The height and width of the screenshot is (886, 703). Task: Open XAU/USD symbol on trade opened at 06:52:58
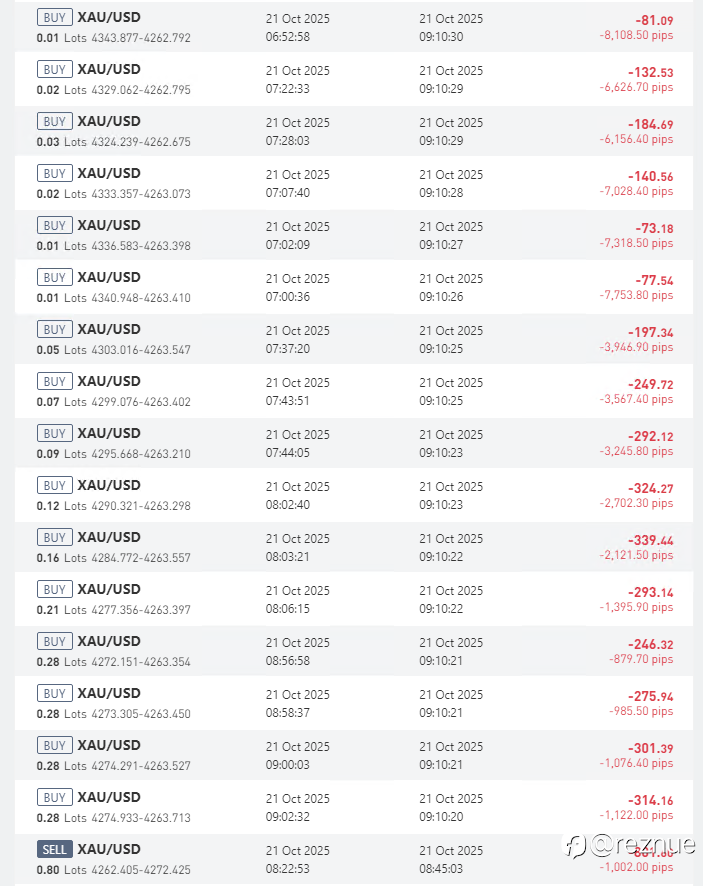point(109,17)
